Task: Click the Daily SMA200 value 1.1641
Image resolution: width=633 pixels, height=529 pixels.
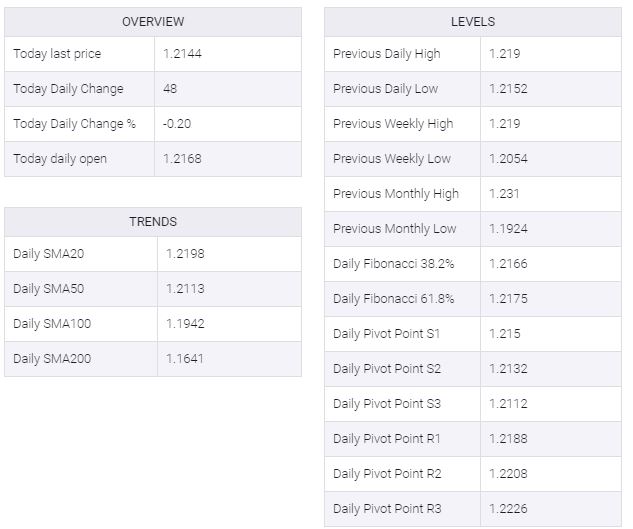Action: 183,359
